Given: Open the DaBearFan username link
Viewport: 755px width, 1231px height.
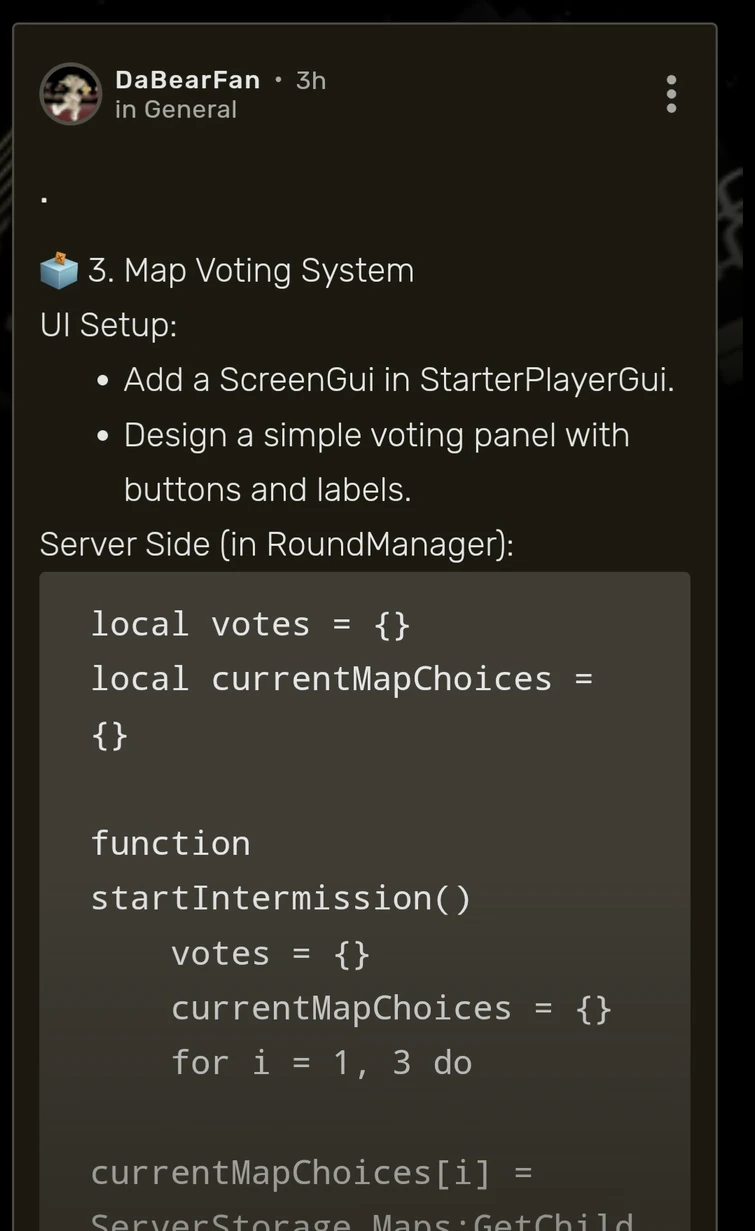Looking at the screenshot, I should pyautogui.click(x=187, y=80).
